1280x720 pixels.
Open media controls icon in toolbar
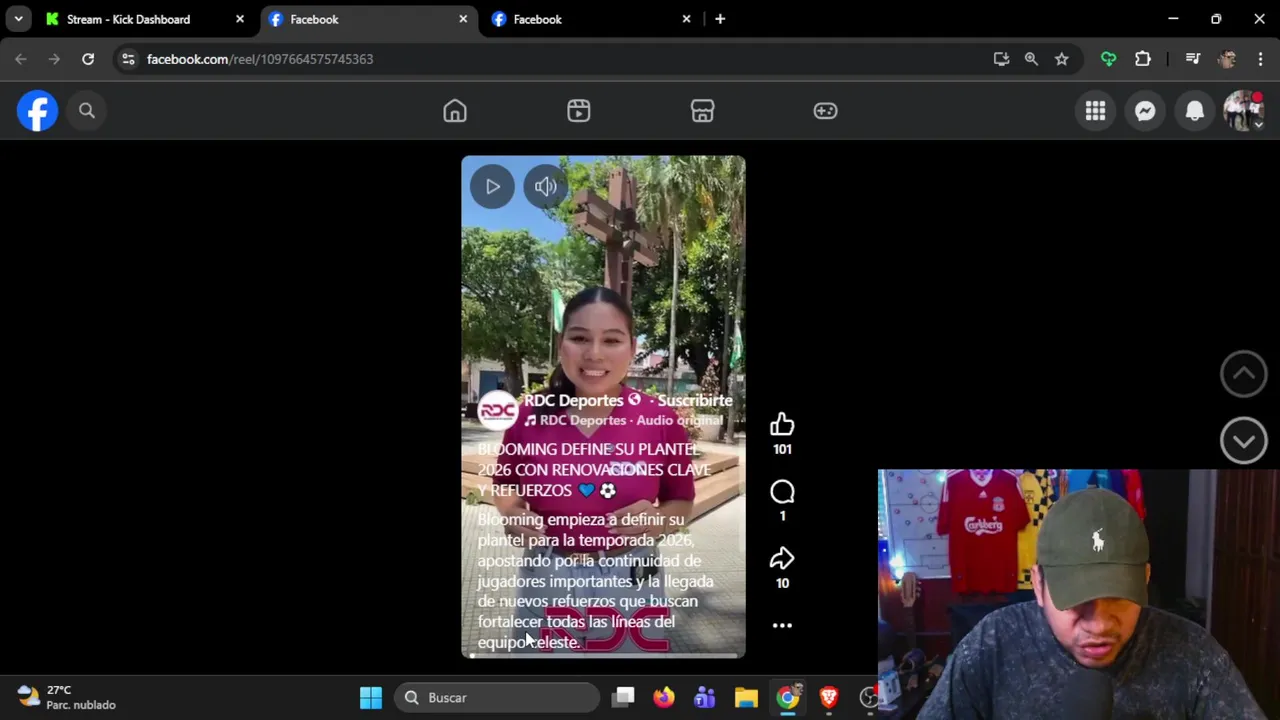tap(1193, 59)
